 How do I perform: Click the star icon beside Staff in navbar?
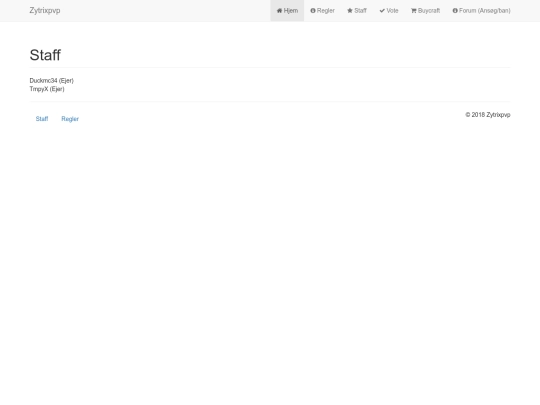(x=350, y=11)
